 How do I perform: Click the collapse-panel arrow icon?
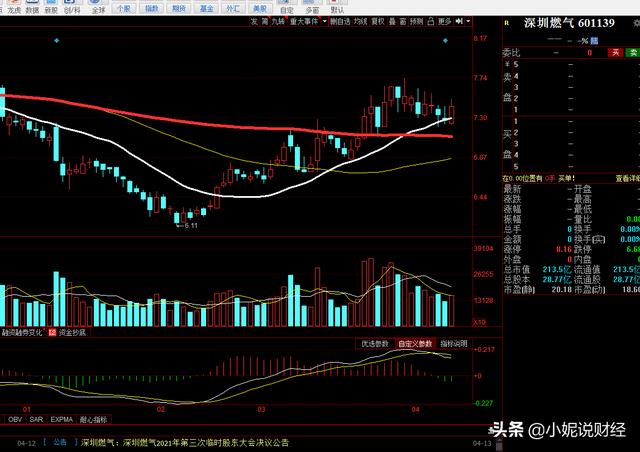[459, 21]
